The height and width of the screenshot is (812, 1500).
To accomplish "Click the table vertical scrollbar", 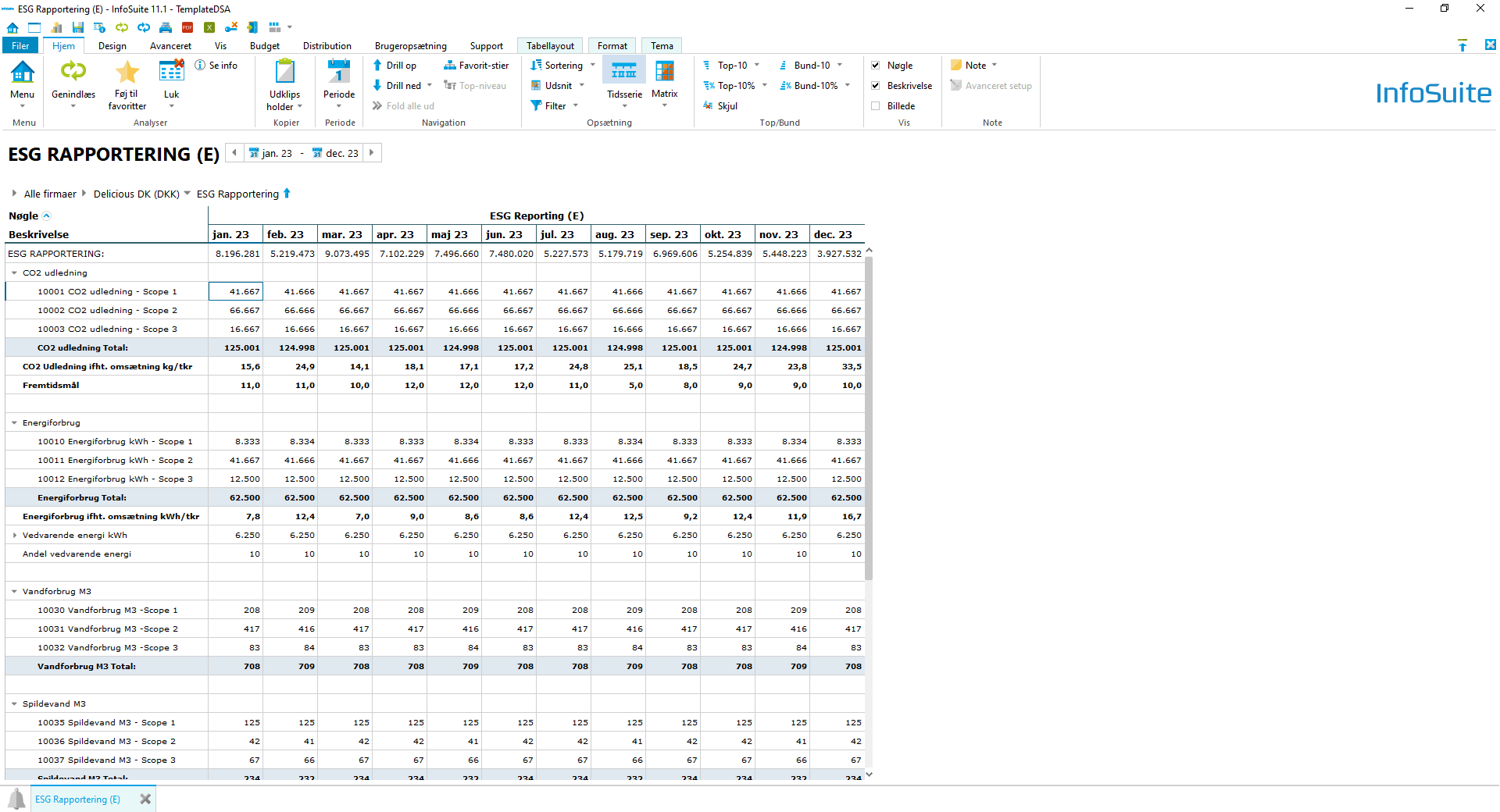I will coord(869,418).
